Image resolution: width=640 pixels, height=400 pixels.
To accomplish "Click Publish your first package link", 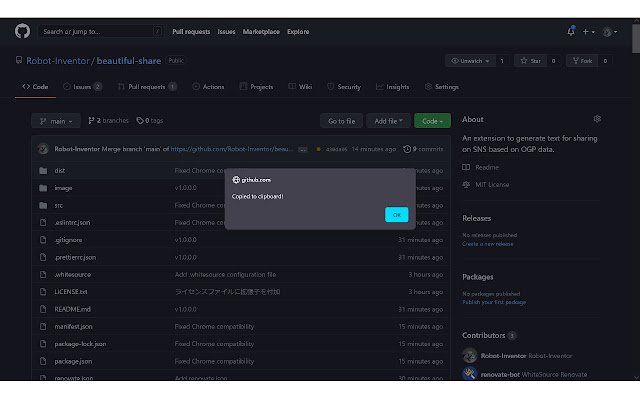I will point(494,302).
